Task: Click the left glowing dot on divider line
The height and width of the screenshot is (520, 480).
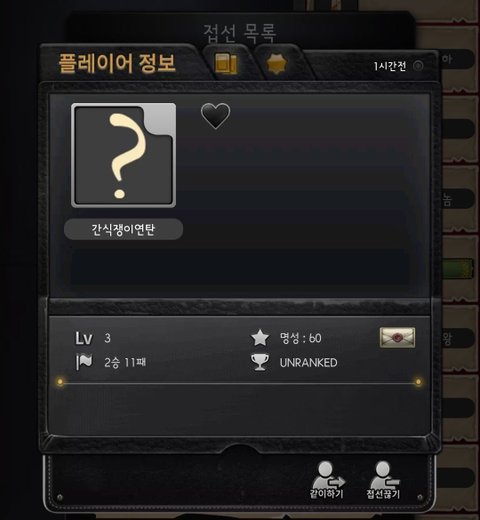Action: pyautogui.click(x=60, y=381)
